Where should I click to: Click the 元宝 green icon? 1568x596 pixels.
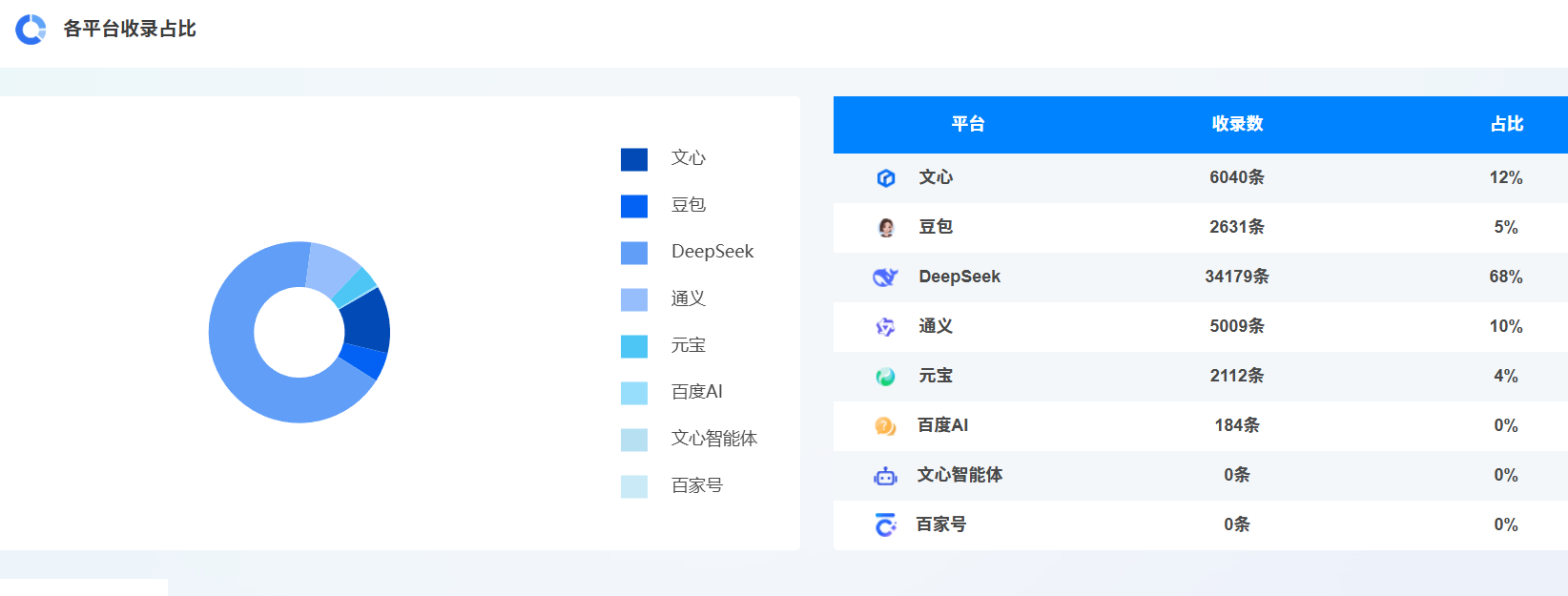pos(886,376)
